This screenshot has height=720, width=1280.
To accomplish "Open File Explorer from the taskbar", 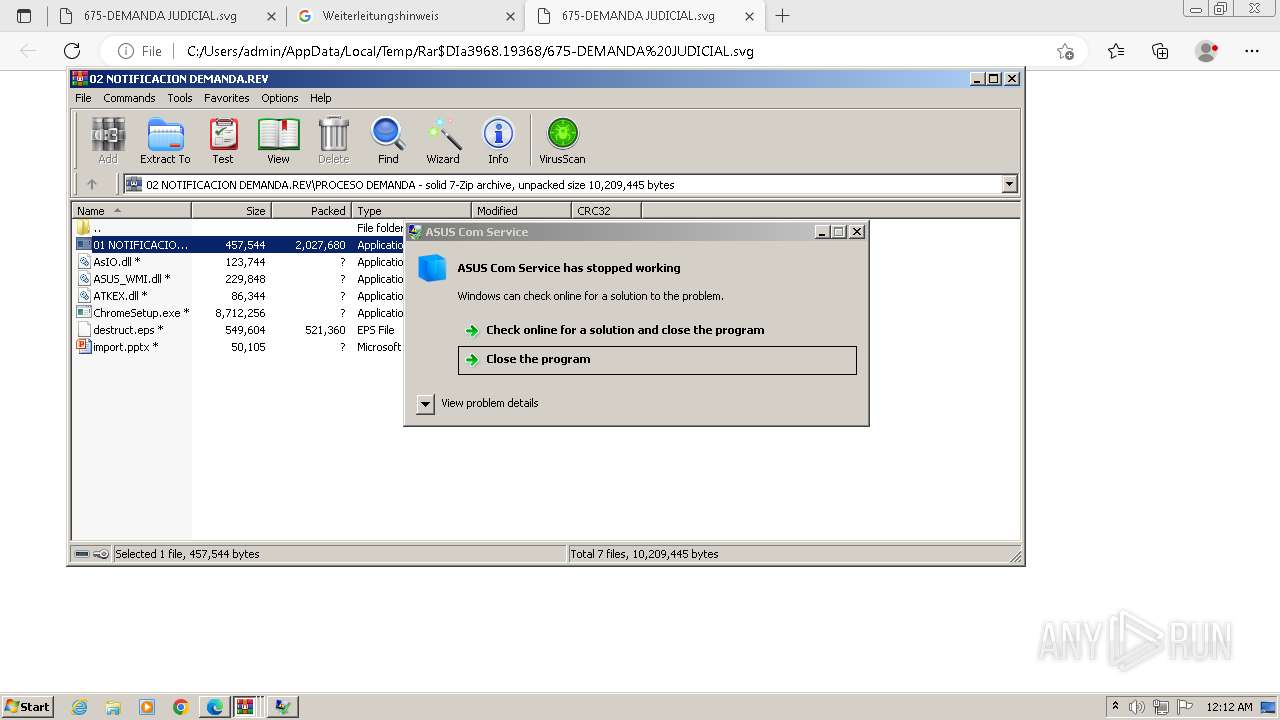I will 113,707.
